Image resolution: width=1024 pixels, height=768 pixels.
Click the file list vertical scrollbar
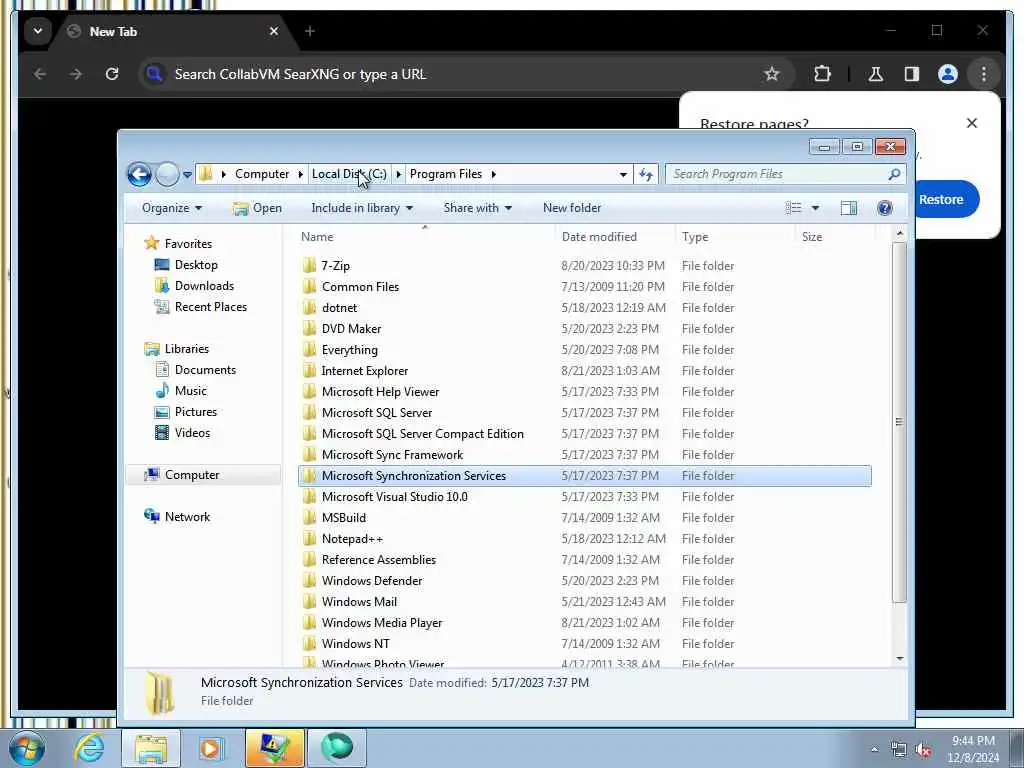899,422
